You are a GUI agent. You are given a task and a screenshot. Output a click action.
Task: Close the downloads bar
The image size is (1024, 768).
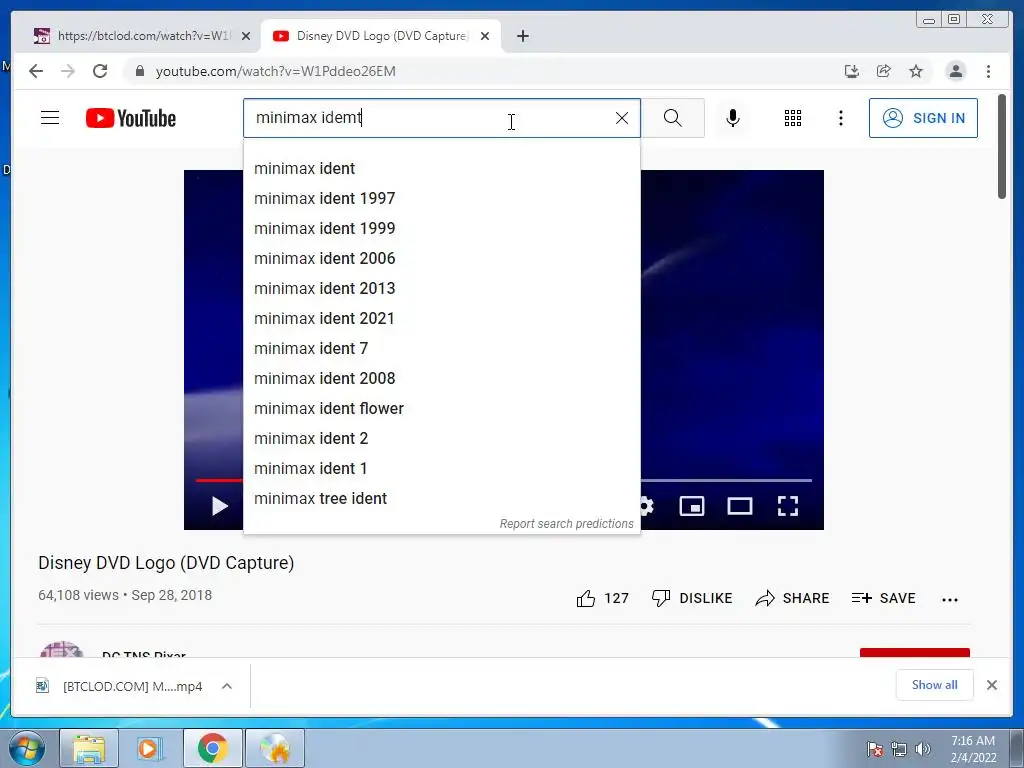(991, 685)
